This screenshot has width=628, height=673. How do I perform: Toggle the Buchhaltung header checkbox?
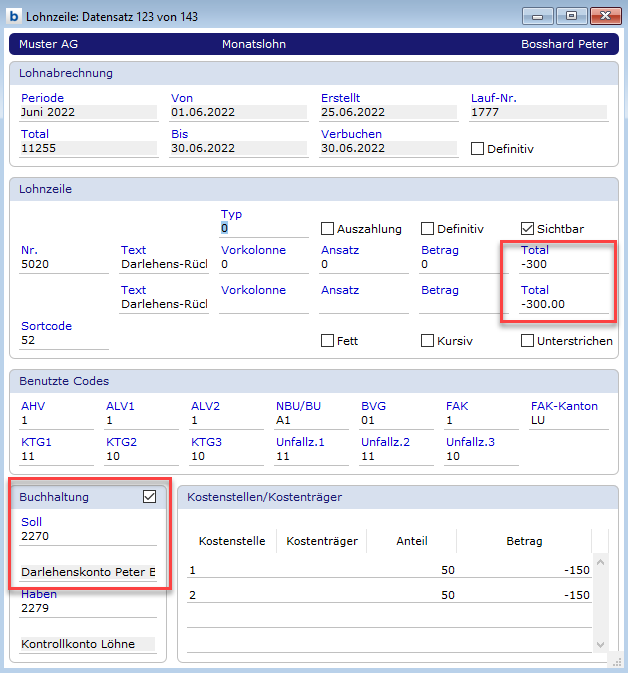pos(150,496)
